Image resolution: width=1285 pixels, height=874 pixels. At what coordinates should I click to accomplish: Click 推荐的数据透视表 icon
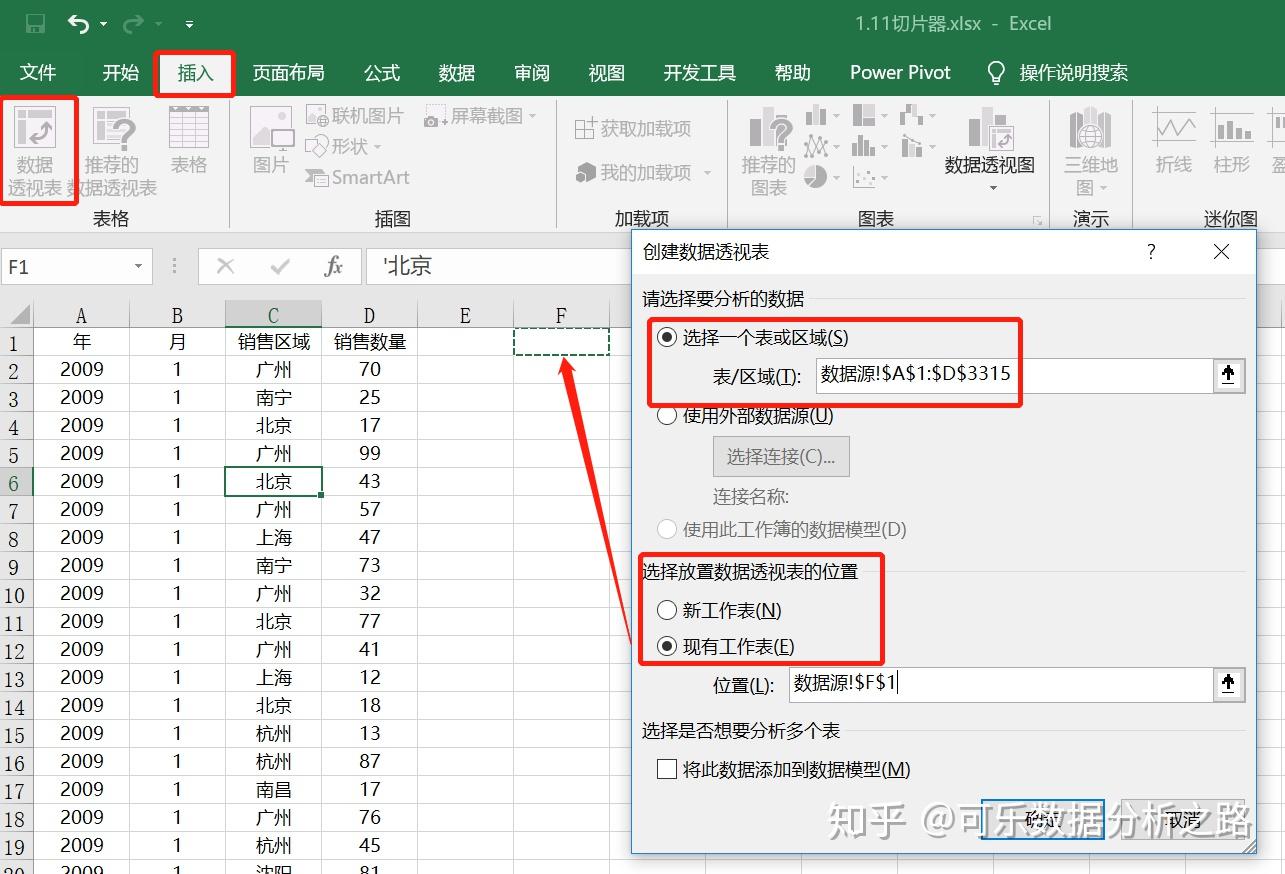[112, 150]
